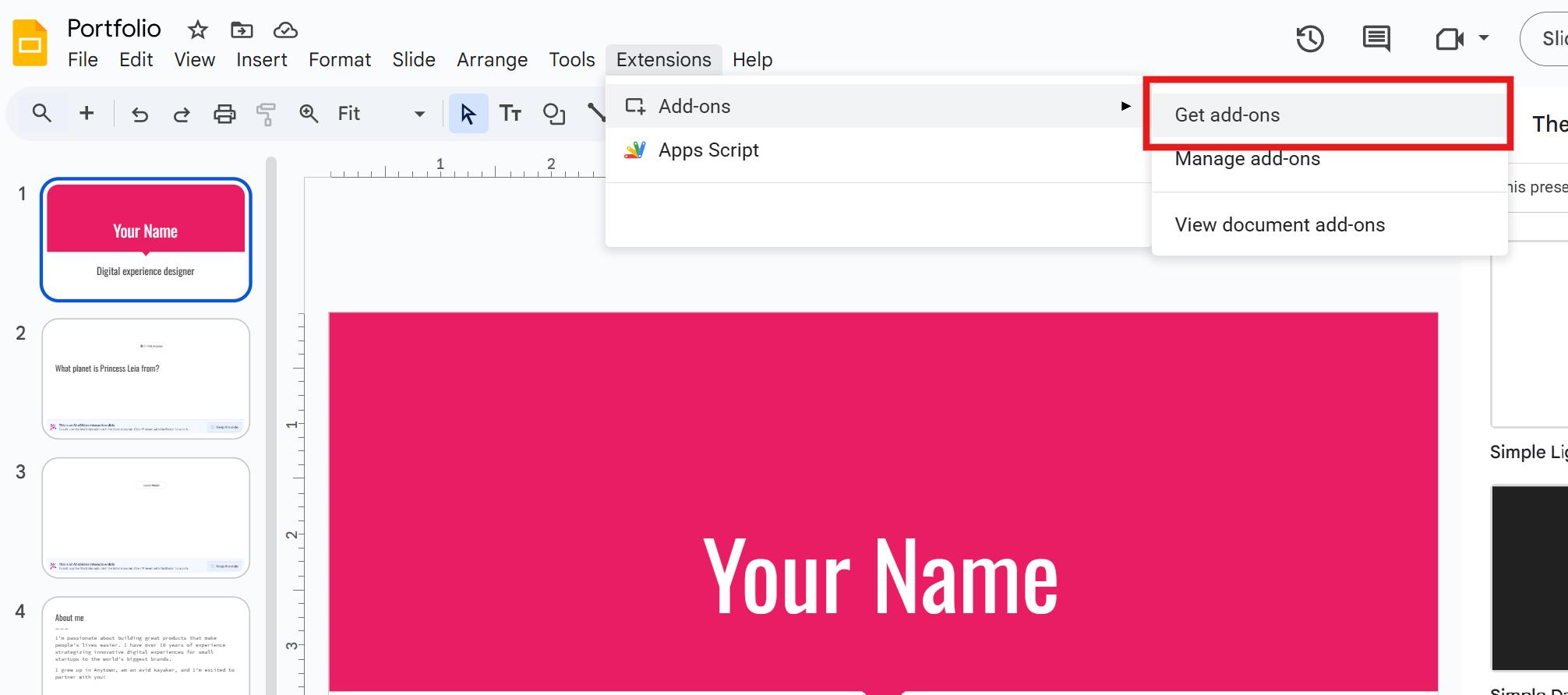The width and height of the screenshot is (1568, 695).
Task: Select the Paint format tool
Action: [x=266, y=115]
